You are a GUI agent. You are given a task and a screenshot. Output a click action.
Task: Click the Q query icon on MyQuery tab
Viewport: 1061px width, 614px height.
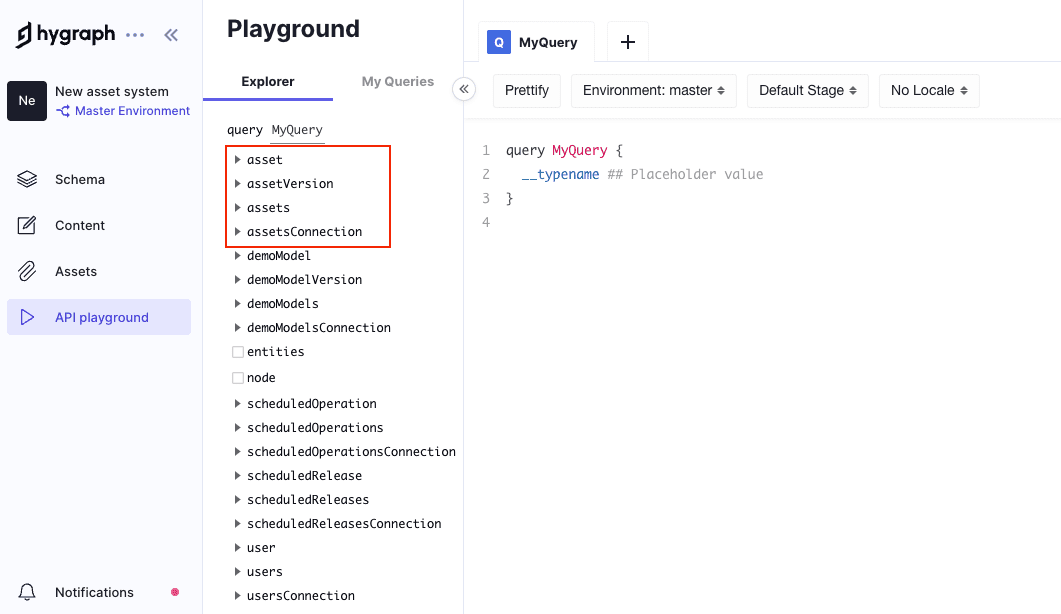click(x=499, y=42)
